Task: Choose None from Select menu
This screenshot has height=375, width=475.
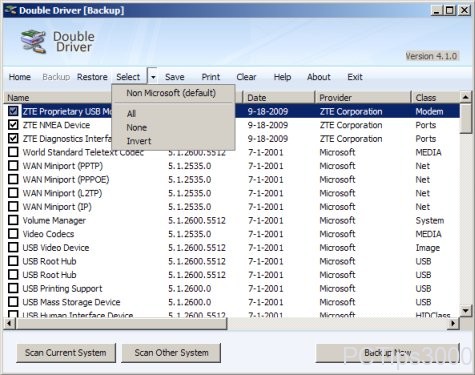Action: (137, 127)
